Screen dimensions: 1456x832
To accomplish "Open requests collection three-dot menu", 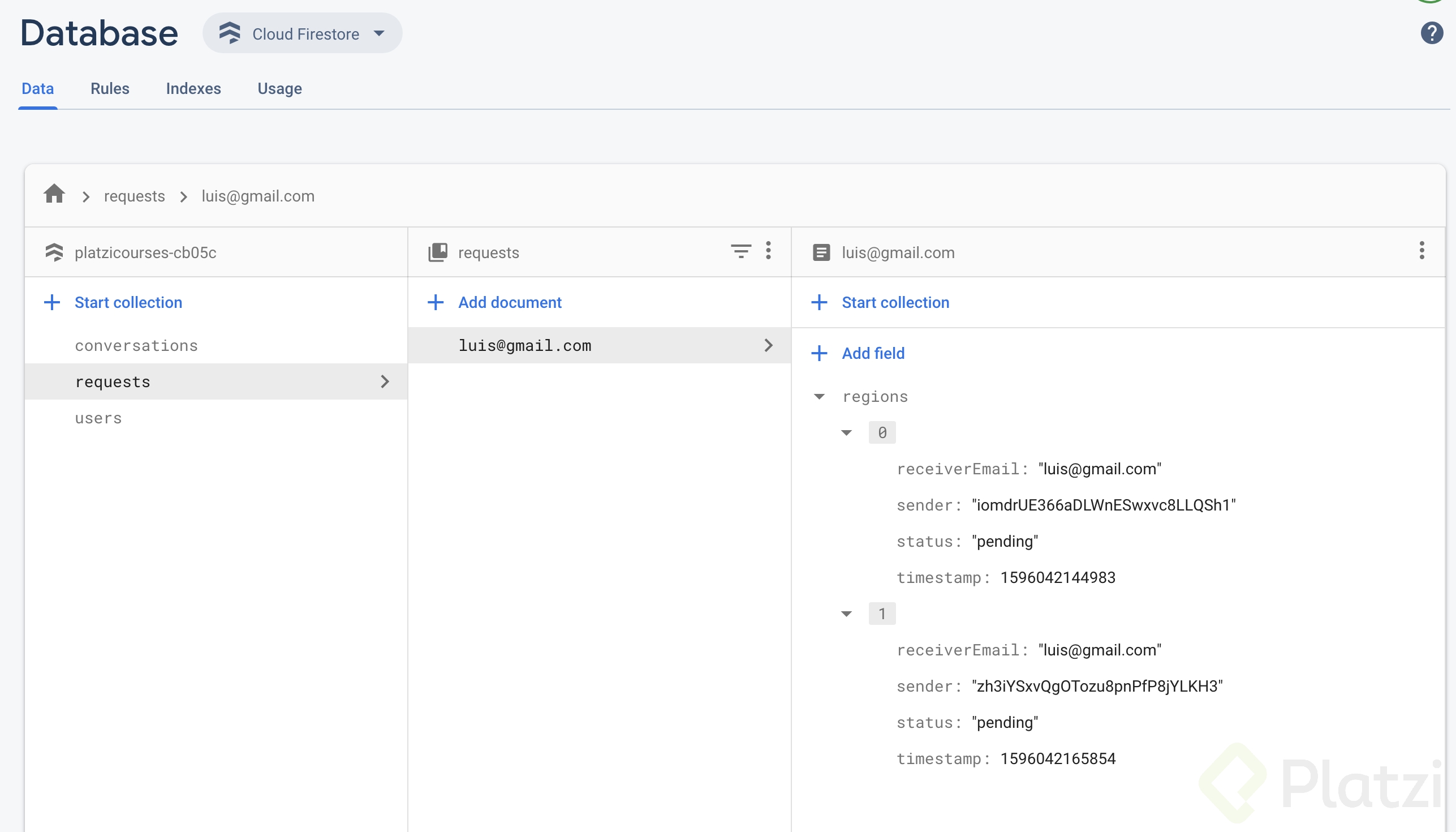I will tap(768, 251).
